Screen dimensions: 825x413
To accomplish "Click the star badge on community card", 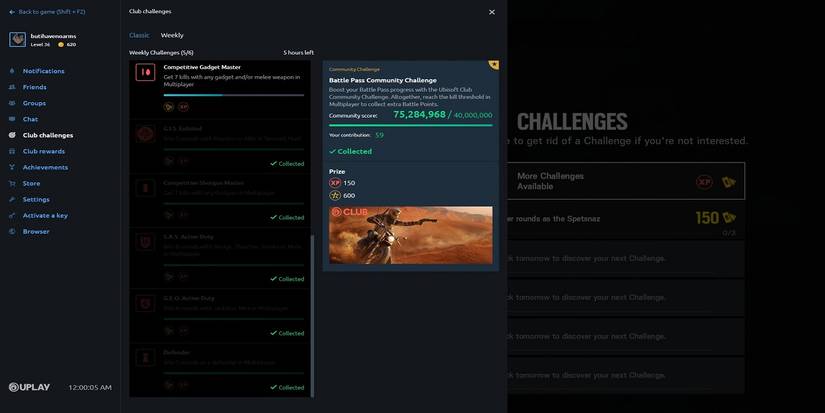I will (x=494, y=65).
